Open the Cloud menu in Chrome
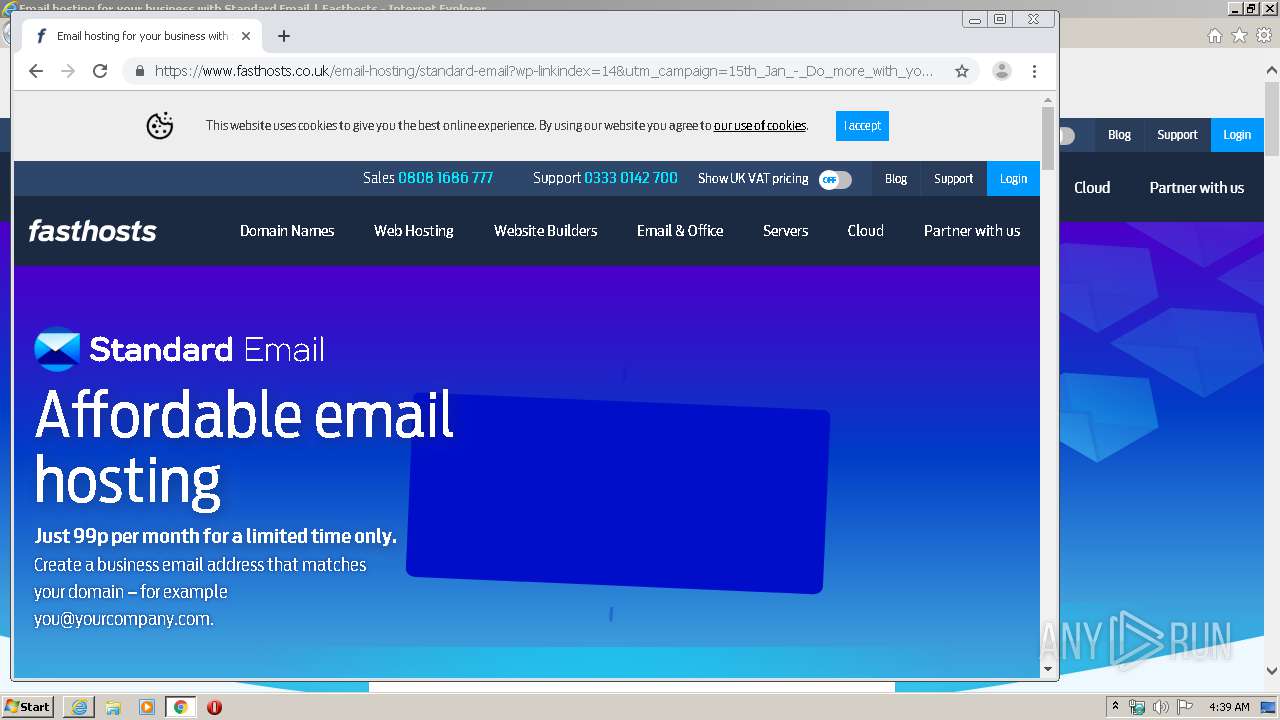 pyautogui.click(x=866, y=231)
